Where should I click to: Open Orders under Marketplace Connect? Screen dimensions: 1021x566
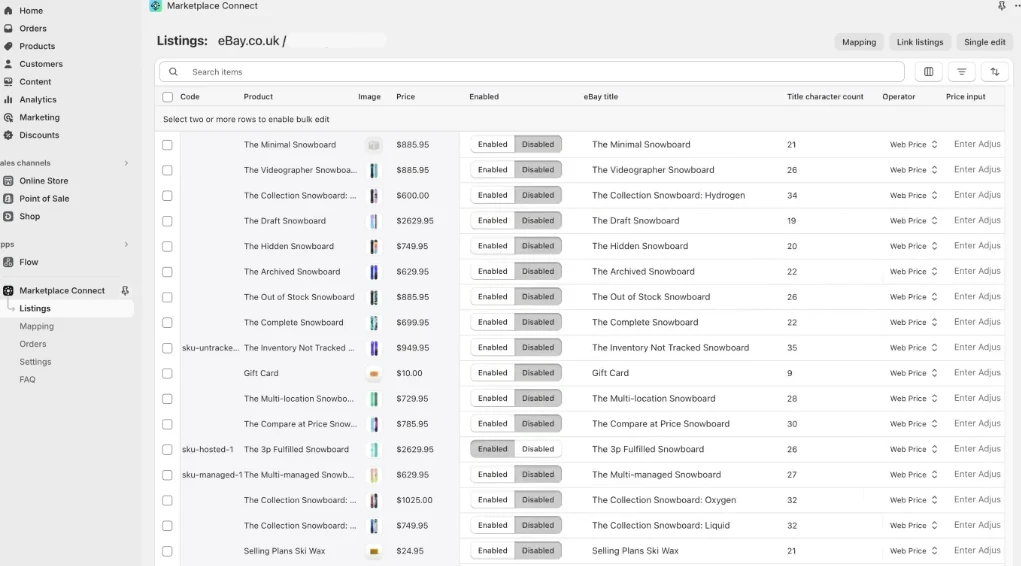point(33,344)
